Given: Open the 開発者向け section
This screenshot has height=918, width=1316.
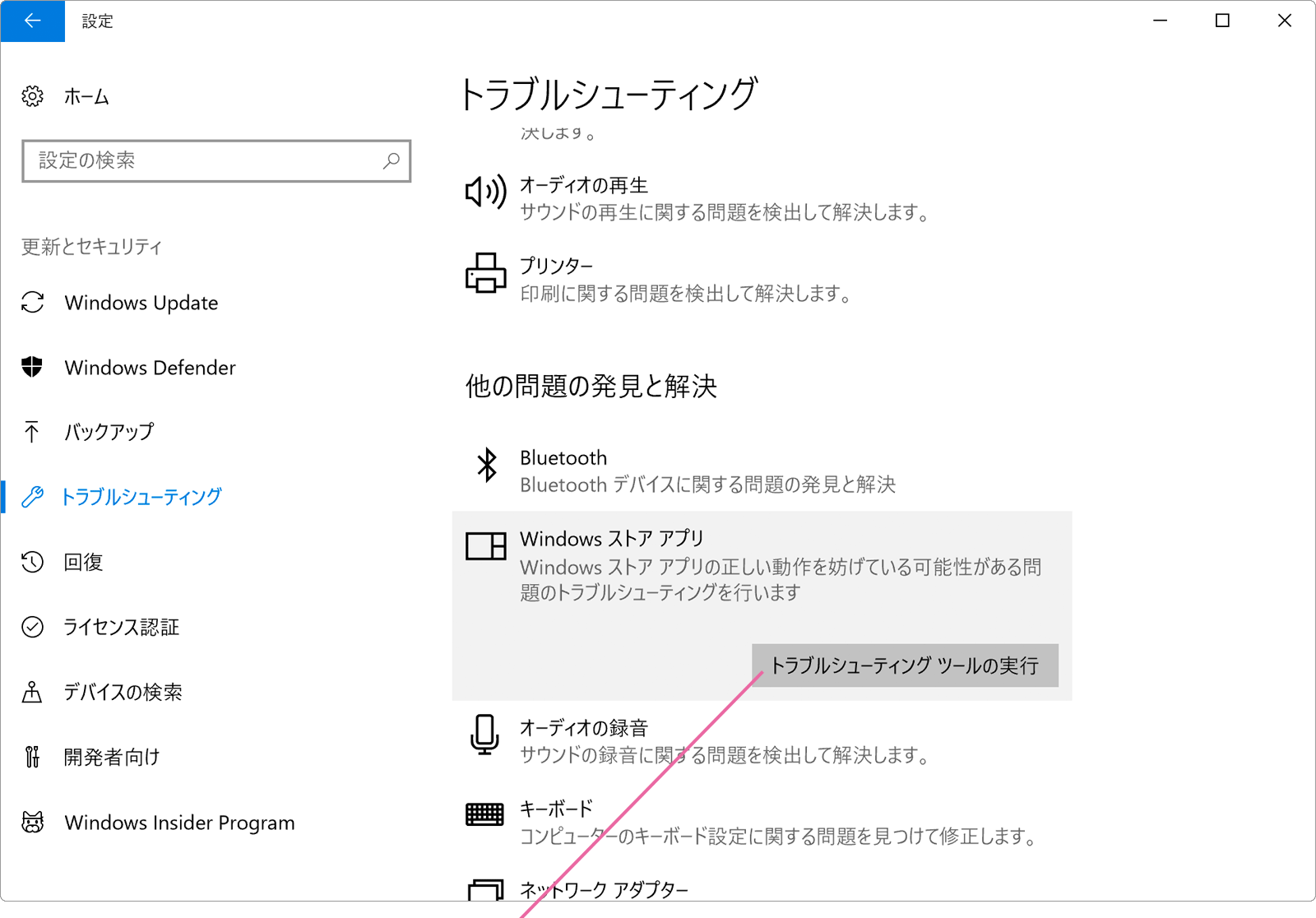Looking at the screenshot, I should 112,757.
